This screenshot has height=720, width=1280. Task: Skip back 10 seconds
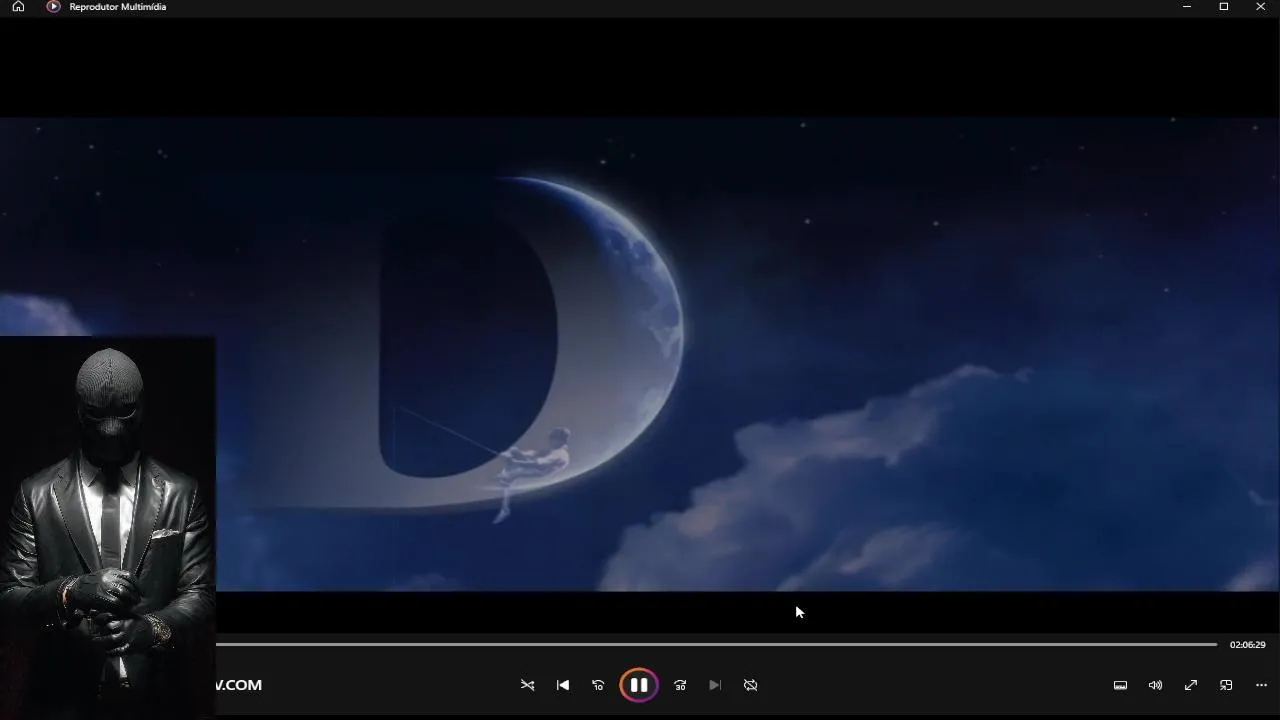598,685
